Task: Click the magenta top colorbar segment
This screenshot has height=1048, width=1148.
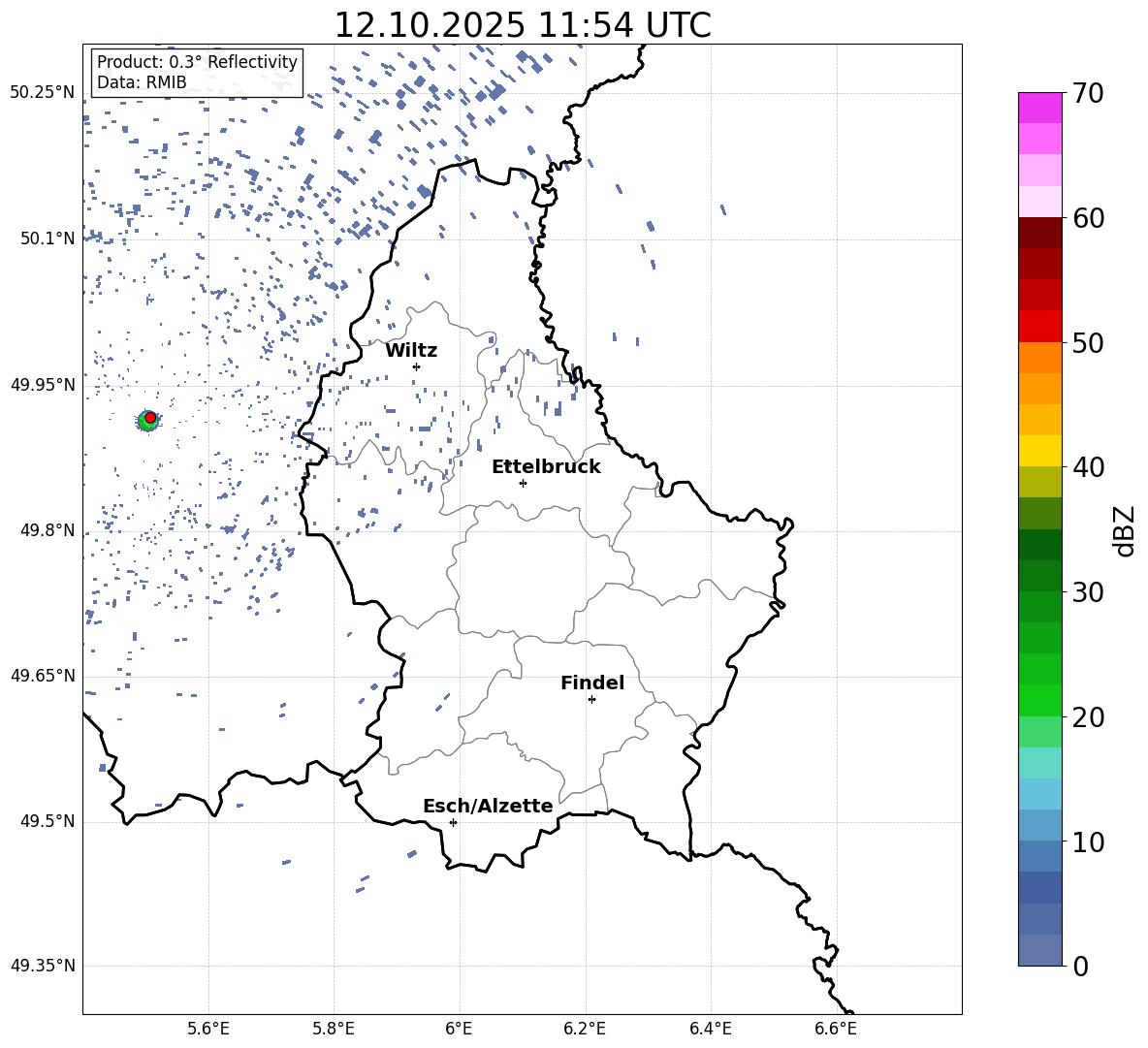Action: pyautogui.click(x=1040, y=109)
